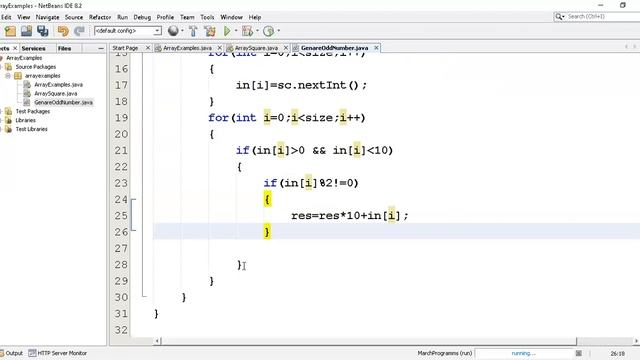This screenshot has width=640, height=360.
Task: Click the search magnifier icon
Action: 558,16
